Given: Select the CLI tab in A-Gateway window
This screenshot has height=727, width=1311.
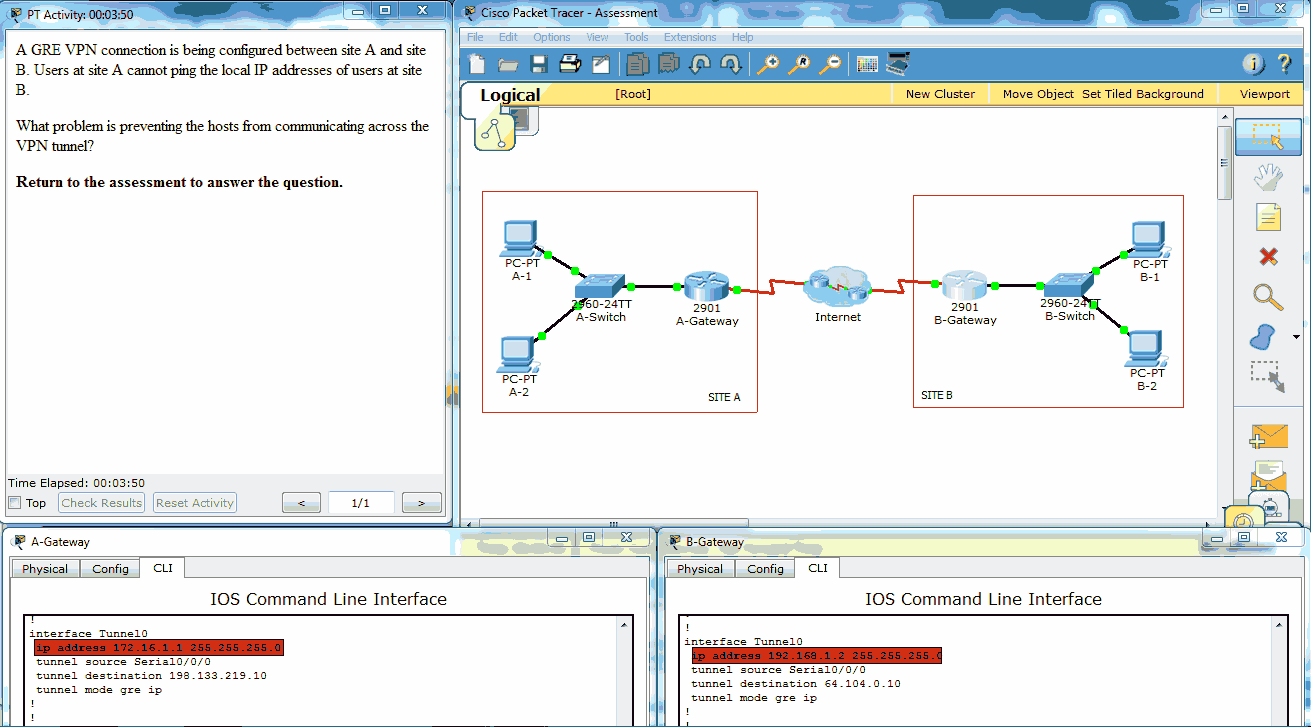Looking at the screenshot, I should pos(163,568).
